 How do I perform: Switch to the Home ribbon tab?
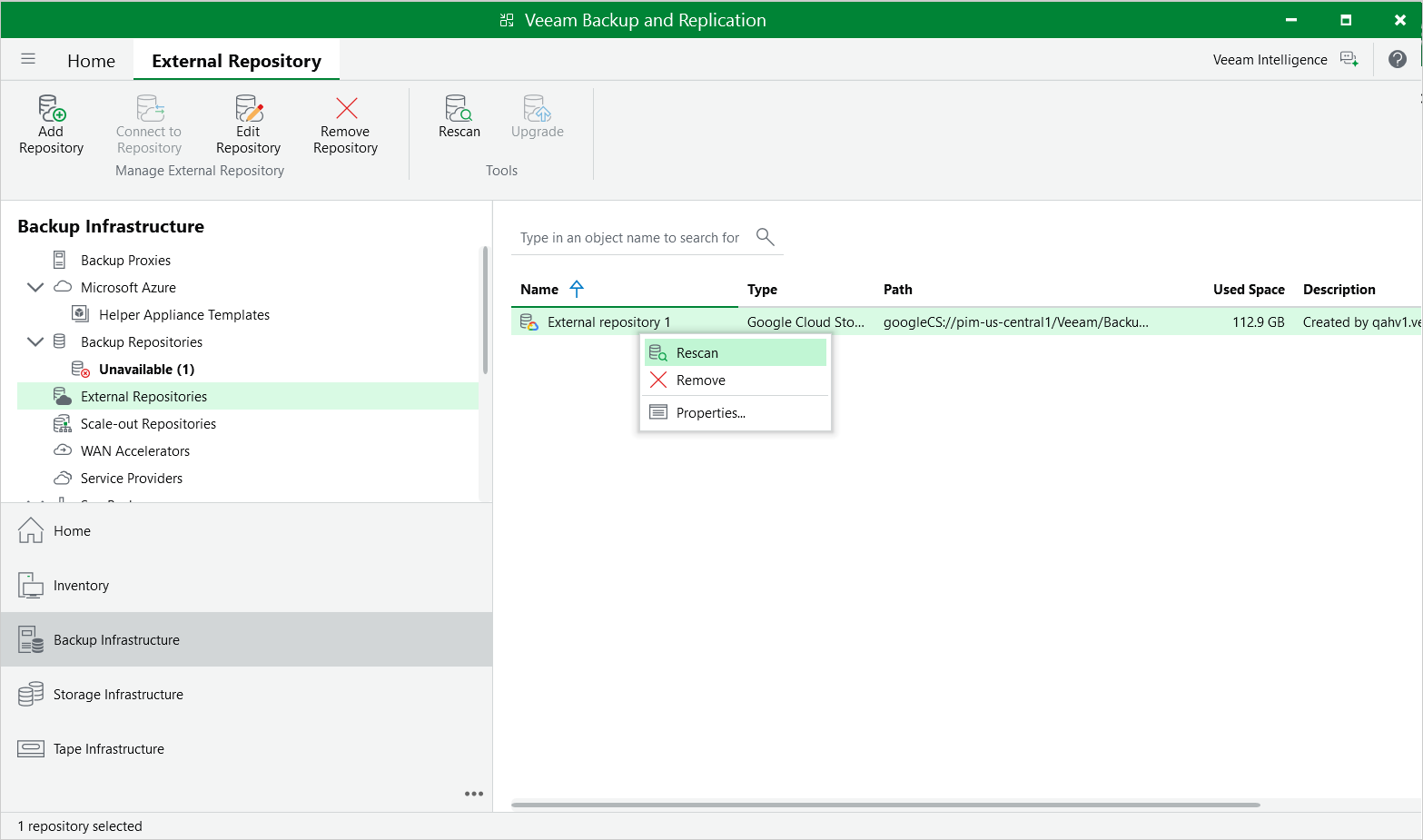[91, 61]
